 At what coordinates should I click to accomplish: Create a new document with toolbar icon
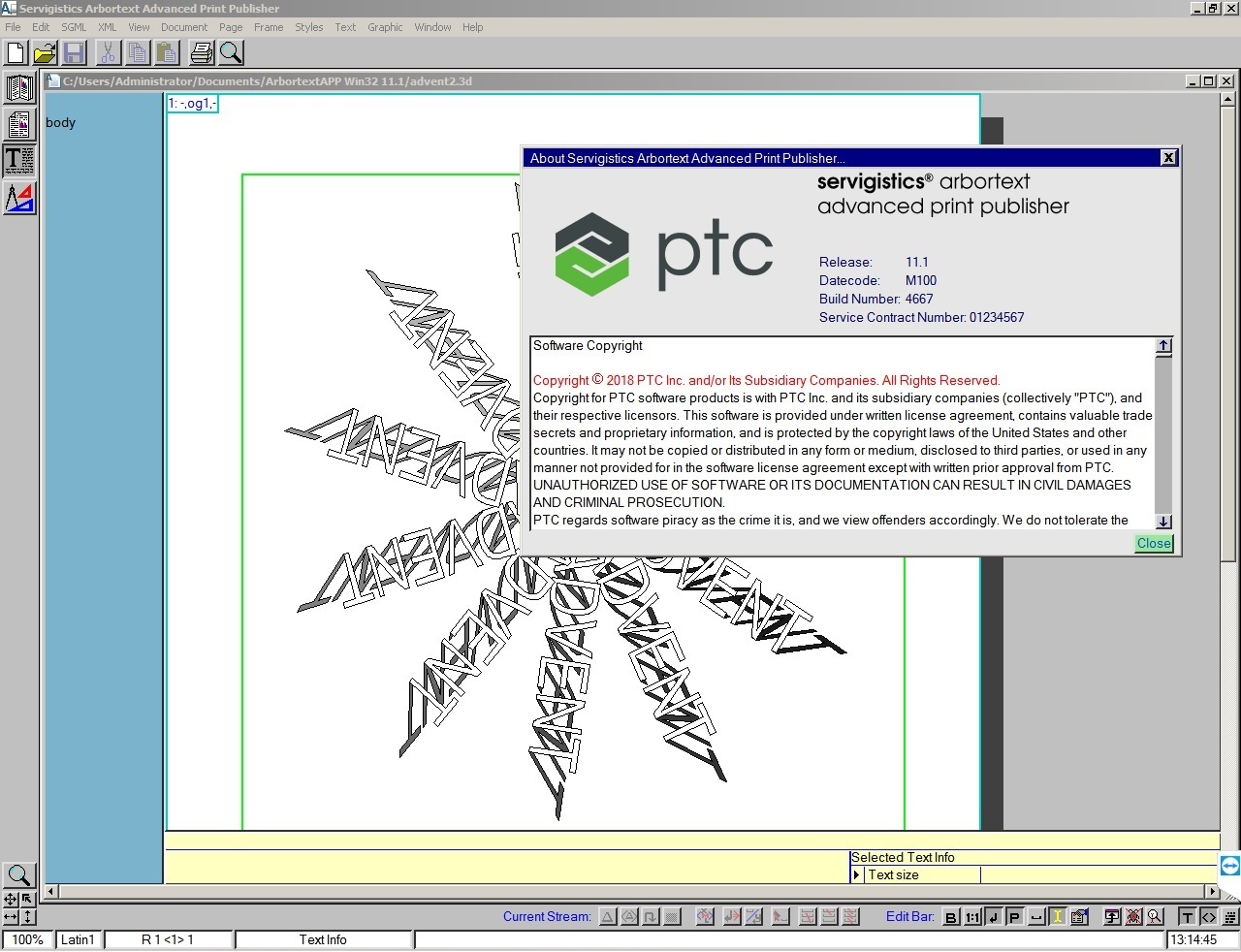click(x=16, y=52)
